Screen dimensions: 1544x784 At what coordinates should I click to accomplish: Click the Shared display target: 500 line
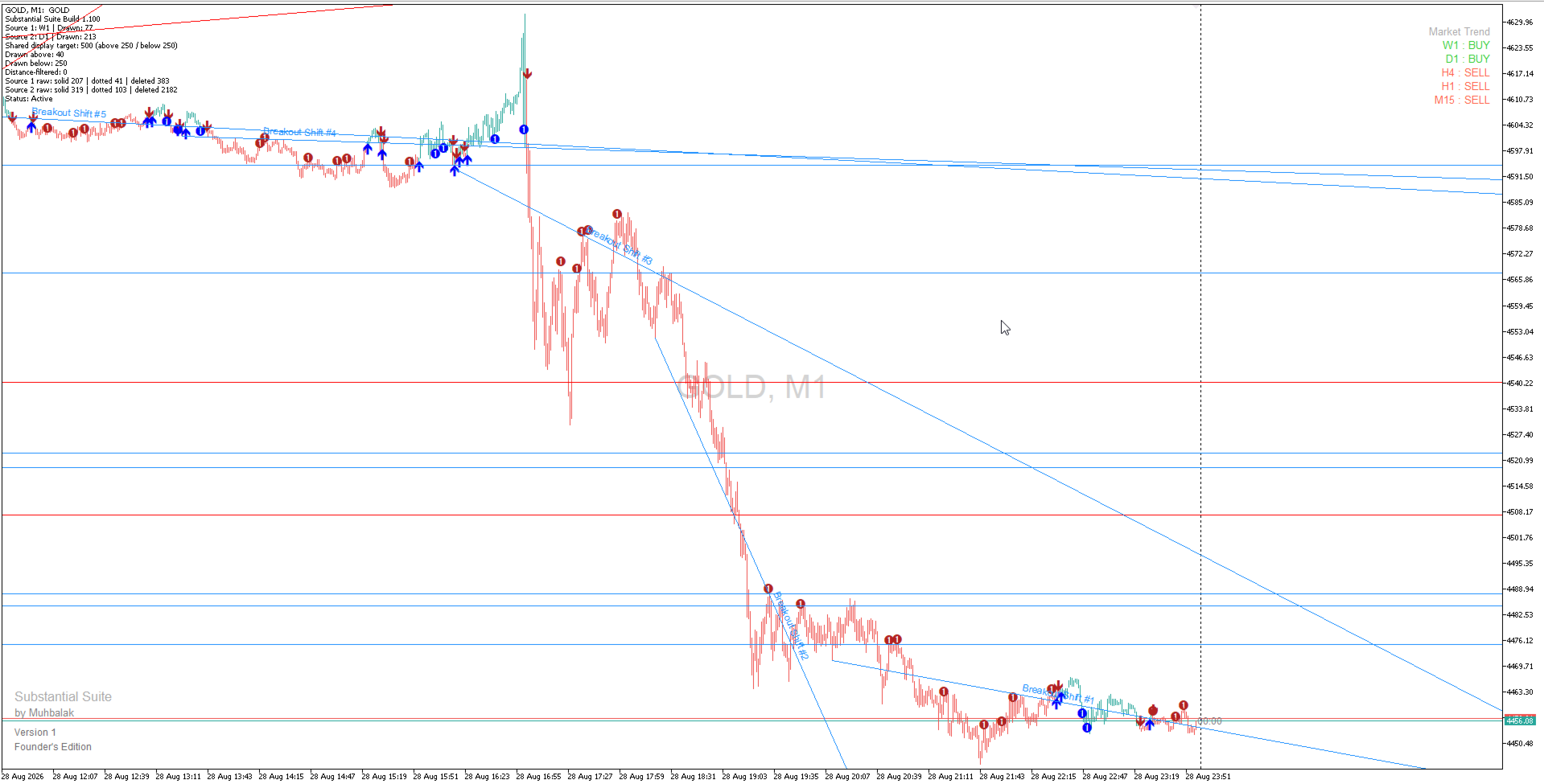click(91, 46)
